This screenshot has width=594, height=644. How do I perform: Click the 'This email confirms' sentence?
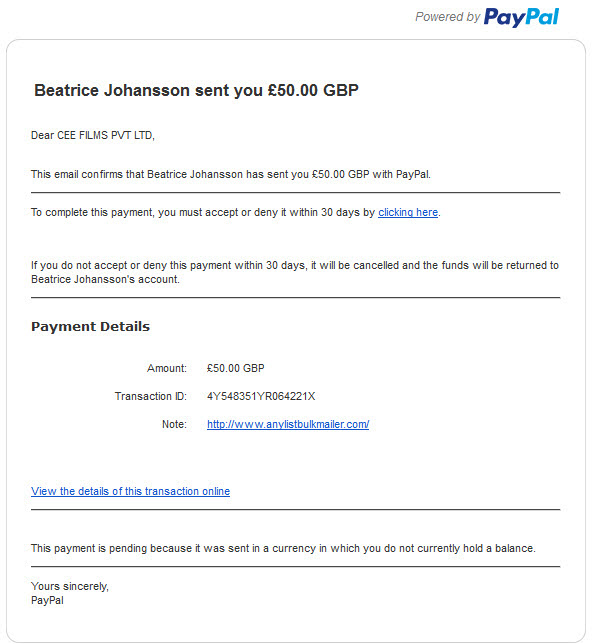tap(231, 174)
